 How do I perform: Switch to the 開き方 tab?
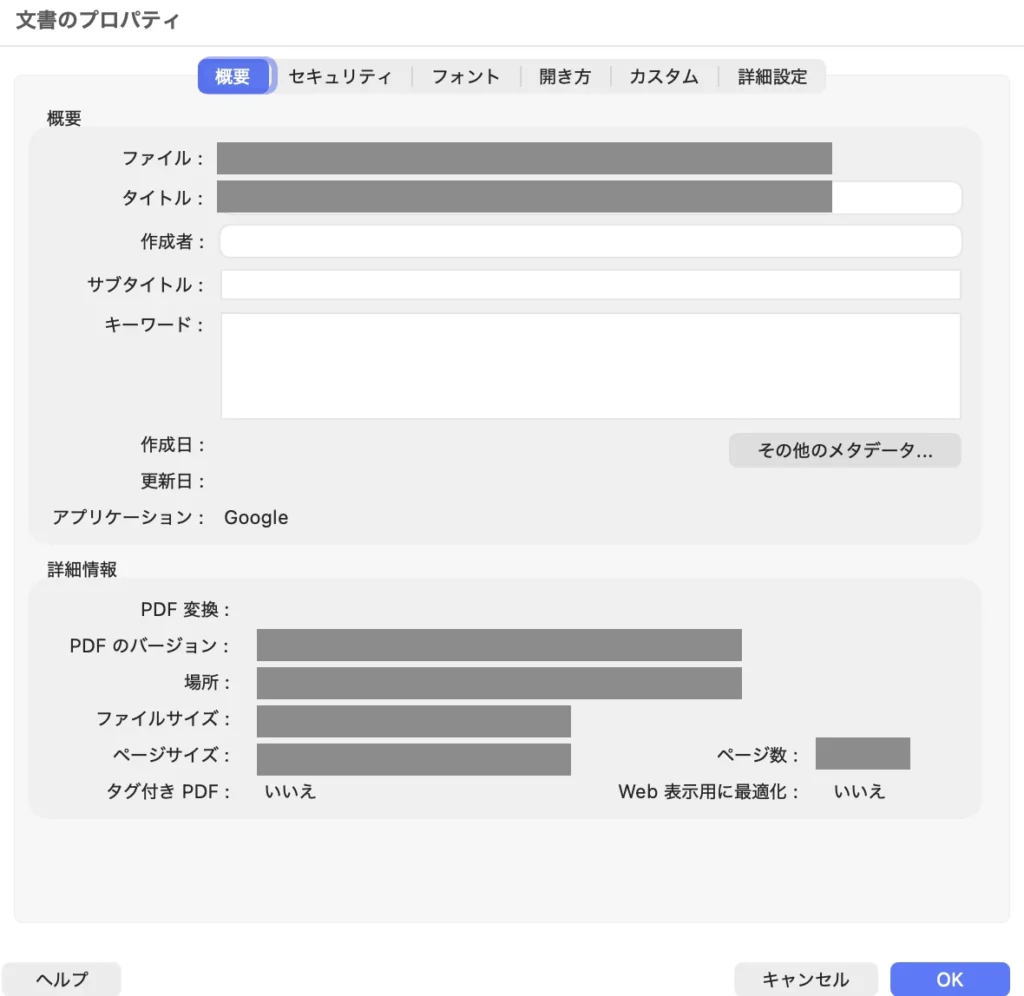pyautogui.click(x=565, y=76)
